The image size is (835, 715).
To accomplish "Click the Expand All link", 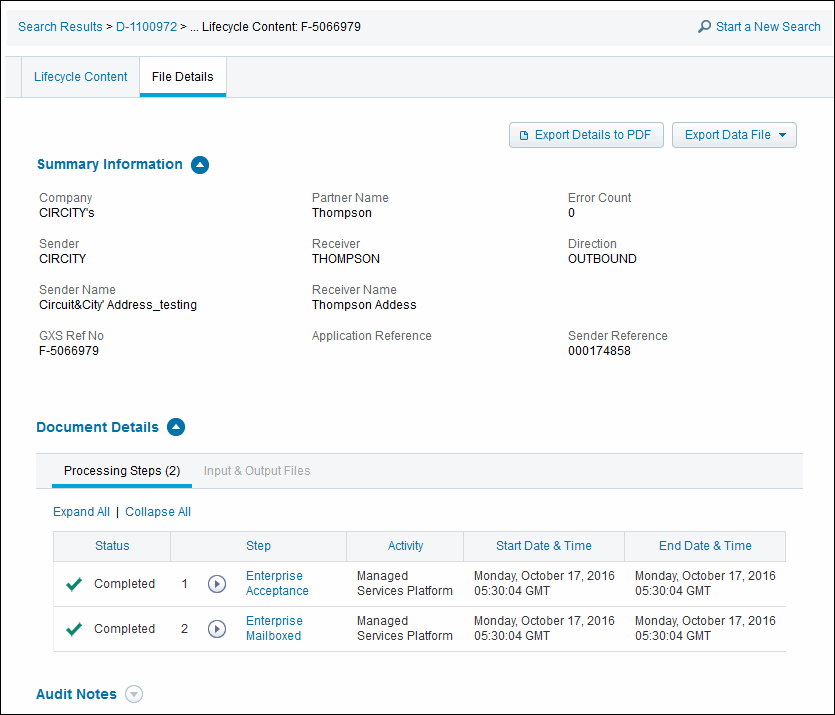I will (x=81, y=512).
